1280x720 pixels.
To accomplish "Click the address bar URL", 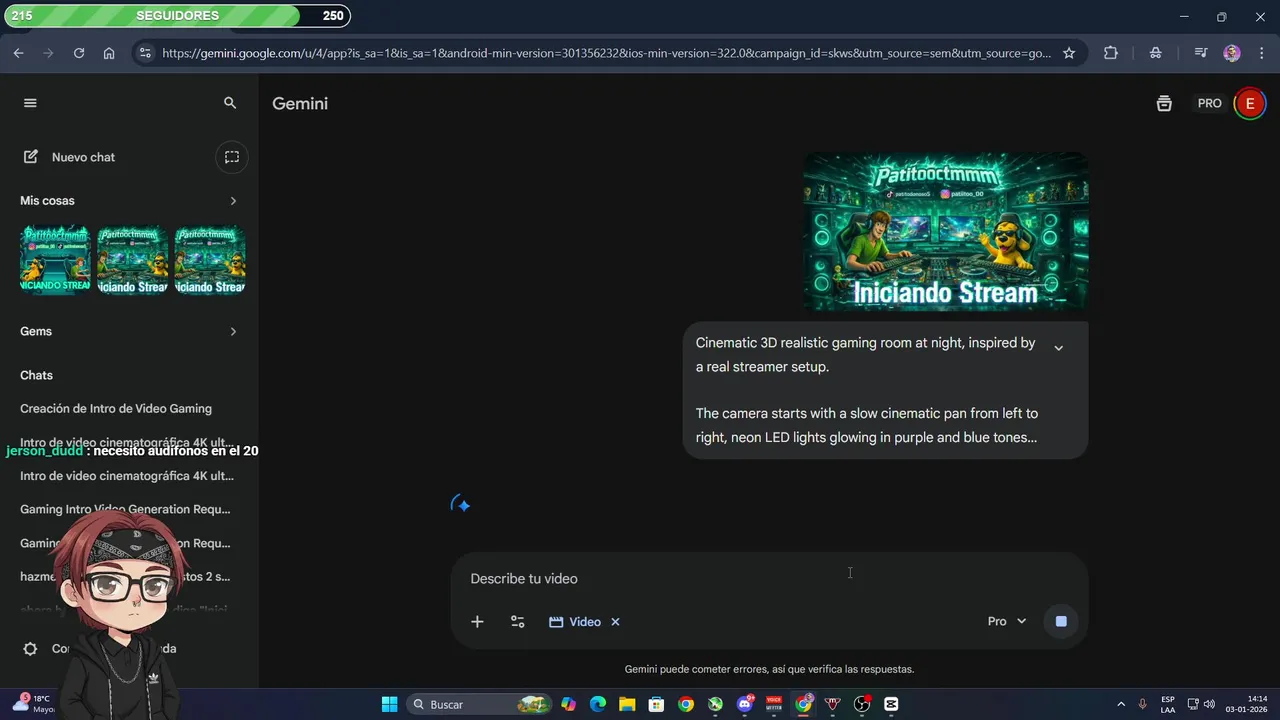I will pos(606,53).
